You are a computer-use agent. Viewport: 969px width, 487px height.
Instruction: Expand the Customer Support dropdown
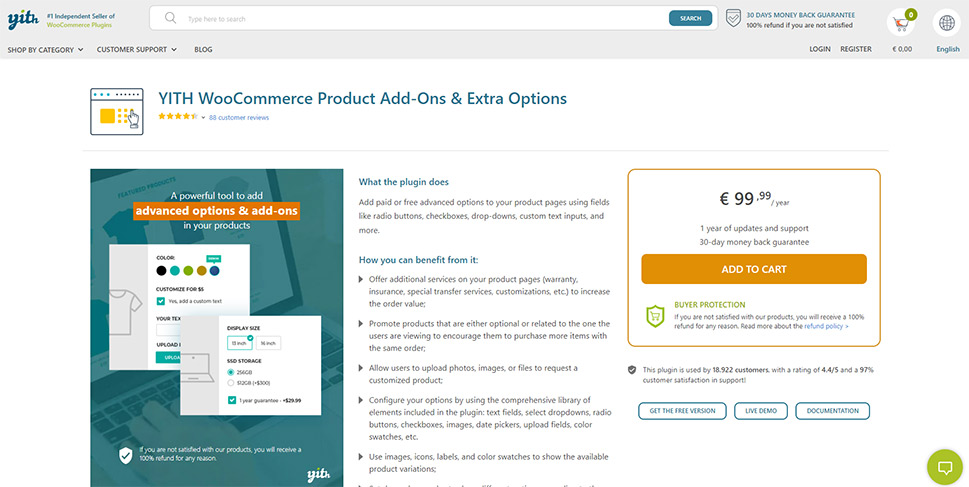pos(137,49)
